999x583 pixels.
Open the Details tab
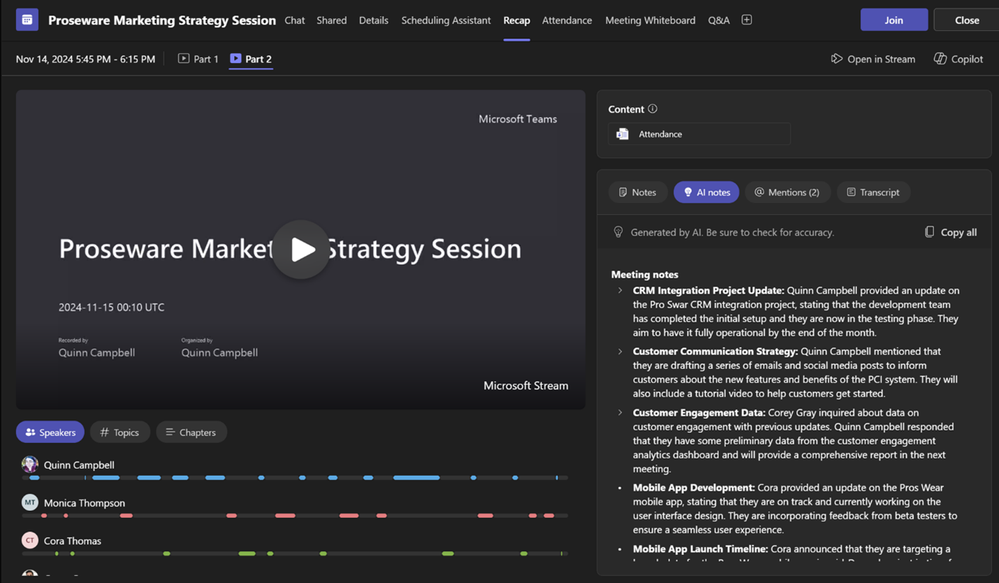373,20
